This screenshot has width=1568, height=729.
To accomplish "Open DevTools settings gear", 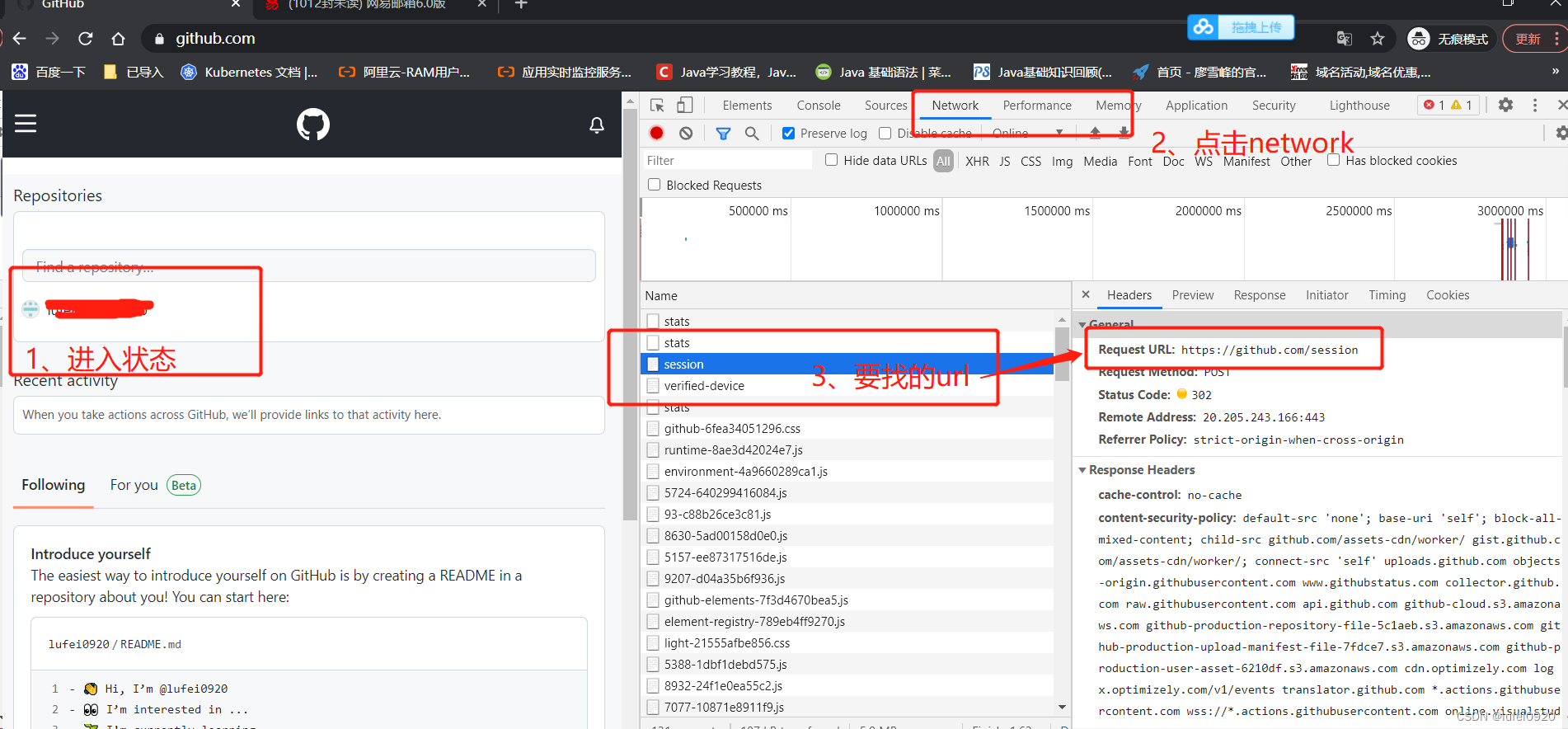I will coord(1505,105).
